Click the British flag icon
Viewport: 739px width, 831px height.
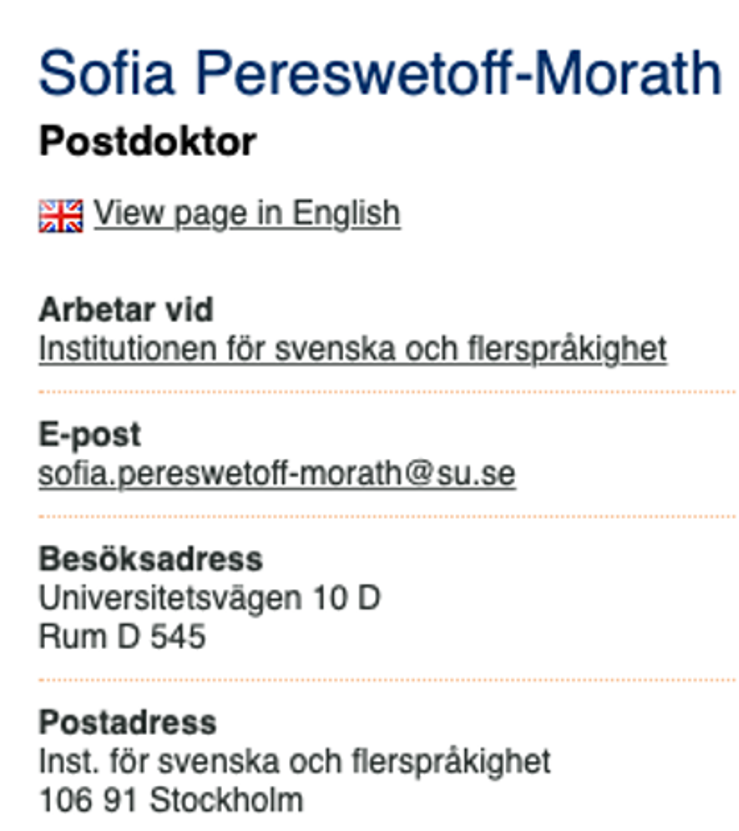point(61,216)
